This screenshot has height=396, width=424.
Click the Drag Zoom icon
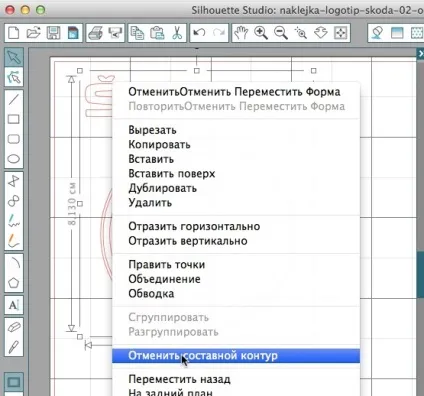pyautogui.click(x=321, y=33)
